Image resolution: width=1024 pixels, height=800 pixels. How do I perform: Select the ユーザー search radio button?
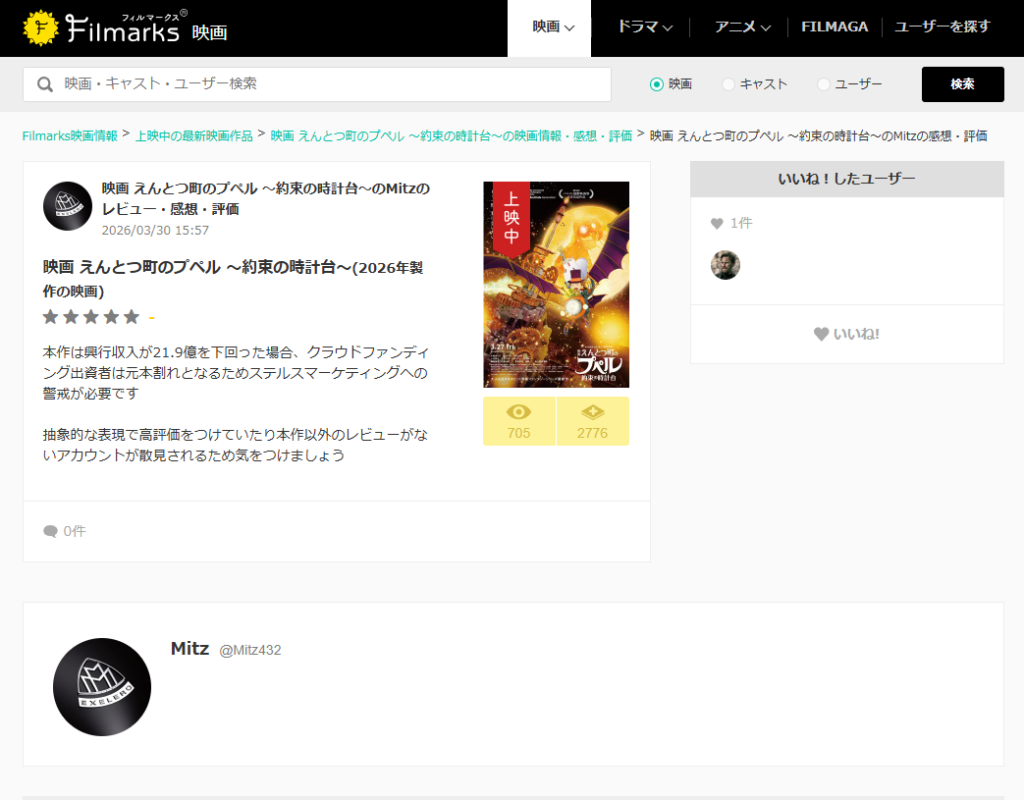(x=824, y=85)
